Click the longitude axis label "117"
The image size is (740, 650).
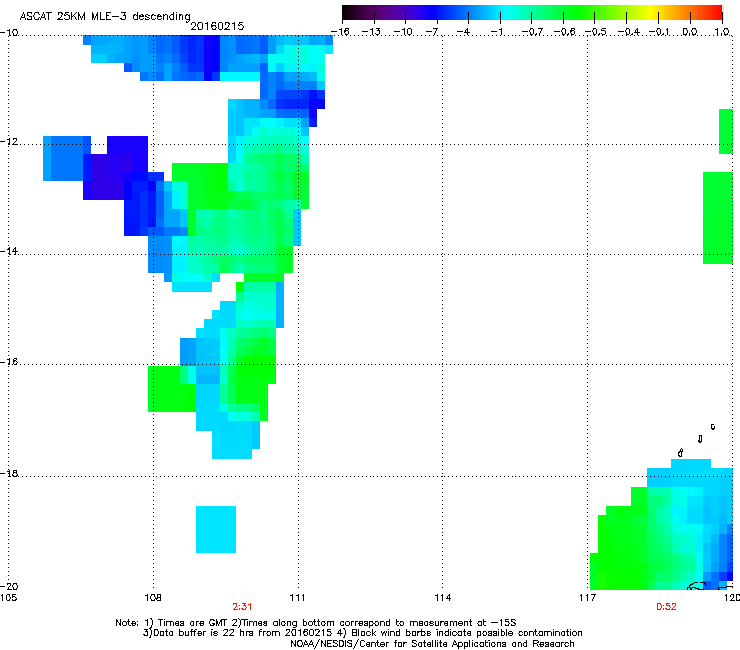coord(587,598)
